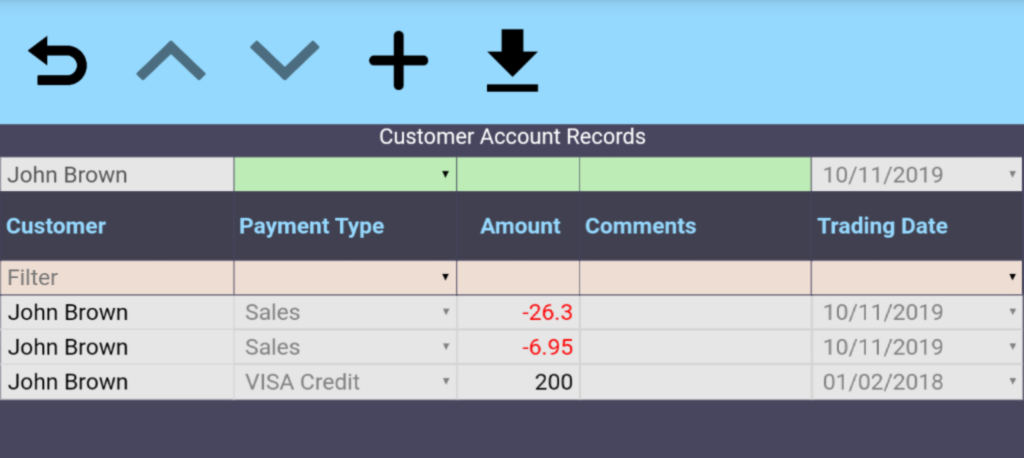
Task: Open the VISA Credit payment type dropdown
Action: tap(345, 382)
